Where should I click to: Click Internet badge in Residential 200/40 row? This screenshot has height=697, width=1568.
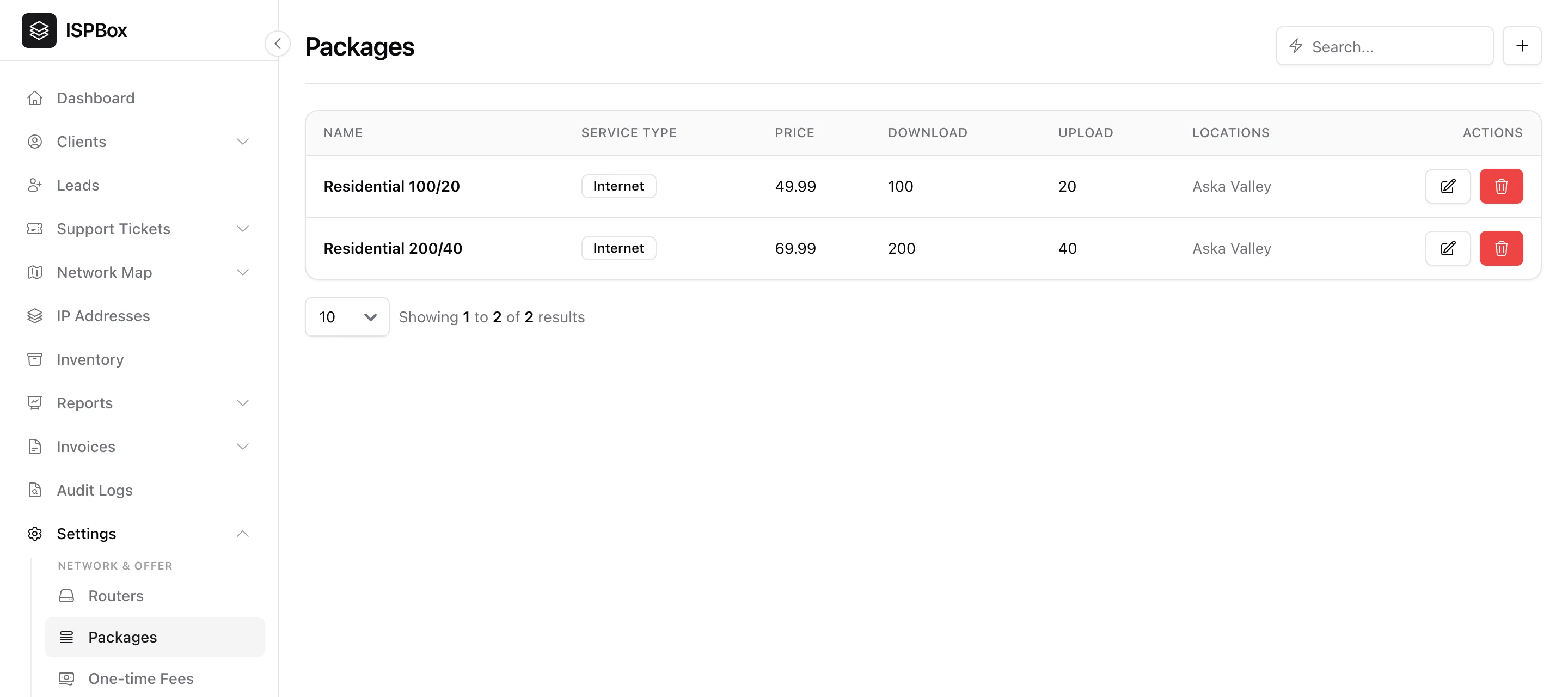(x=618, y=248)
